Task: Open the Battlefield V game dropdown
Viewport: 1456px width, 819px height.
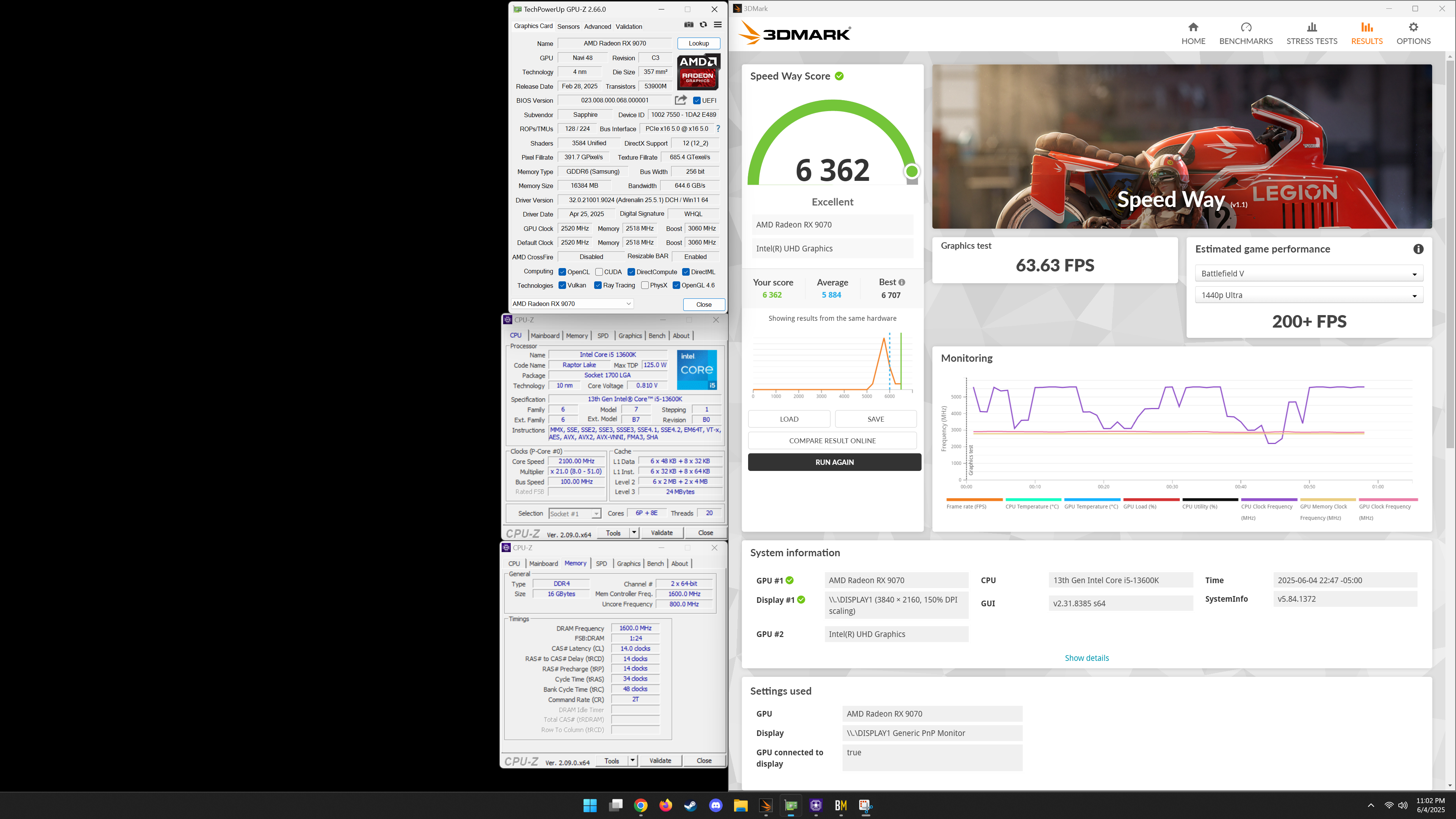Action: [x=1309, y=273]
